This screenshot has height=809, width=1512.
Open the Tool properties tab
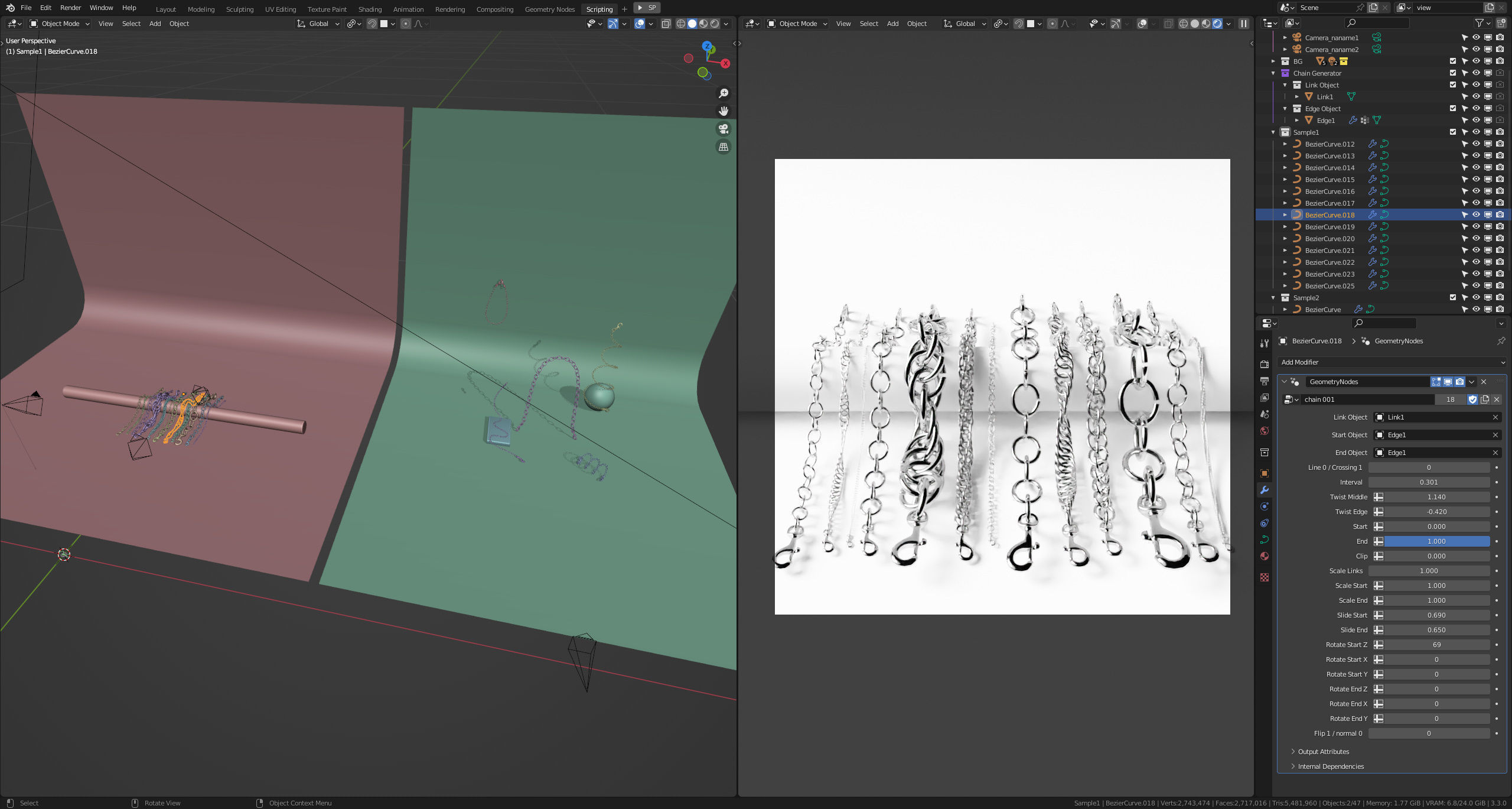pyautogui.click(x=1265, y=343)
